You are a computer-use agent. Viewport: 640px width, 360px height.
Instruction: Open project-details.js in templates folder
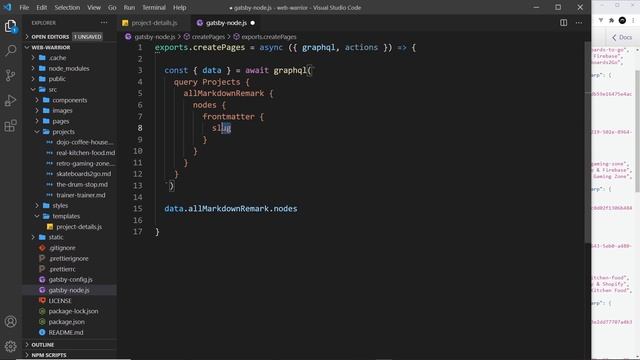click(x=69, y=227)
